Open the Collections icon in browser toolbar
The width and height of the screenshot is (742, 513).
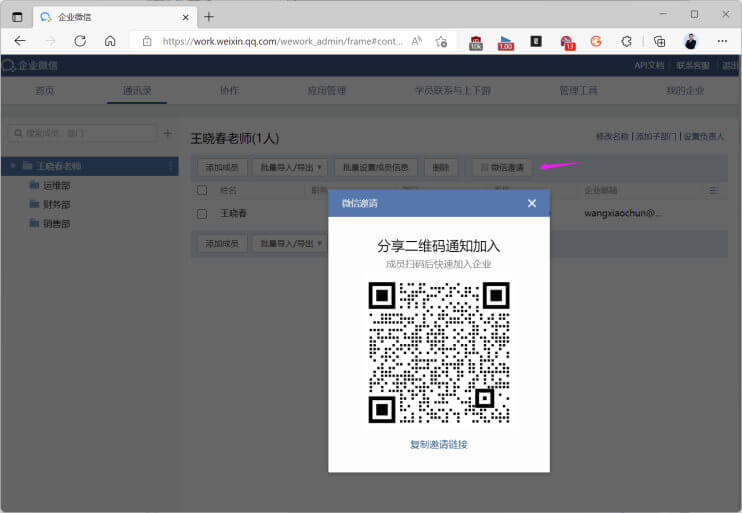[x=659, y=41]
